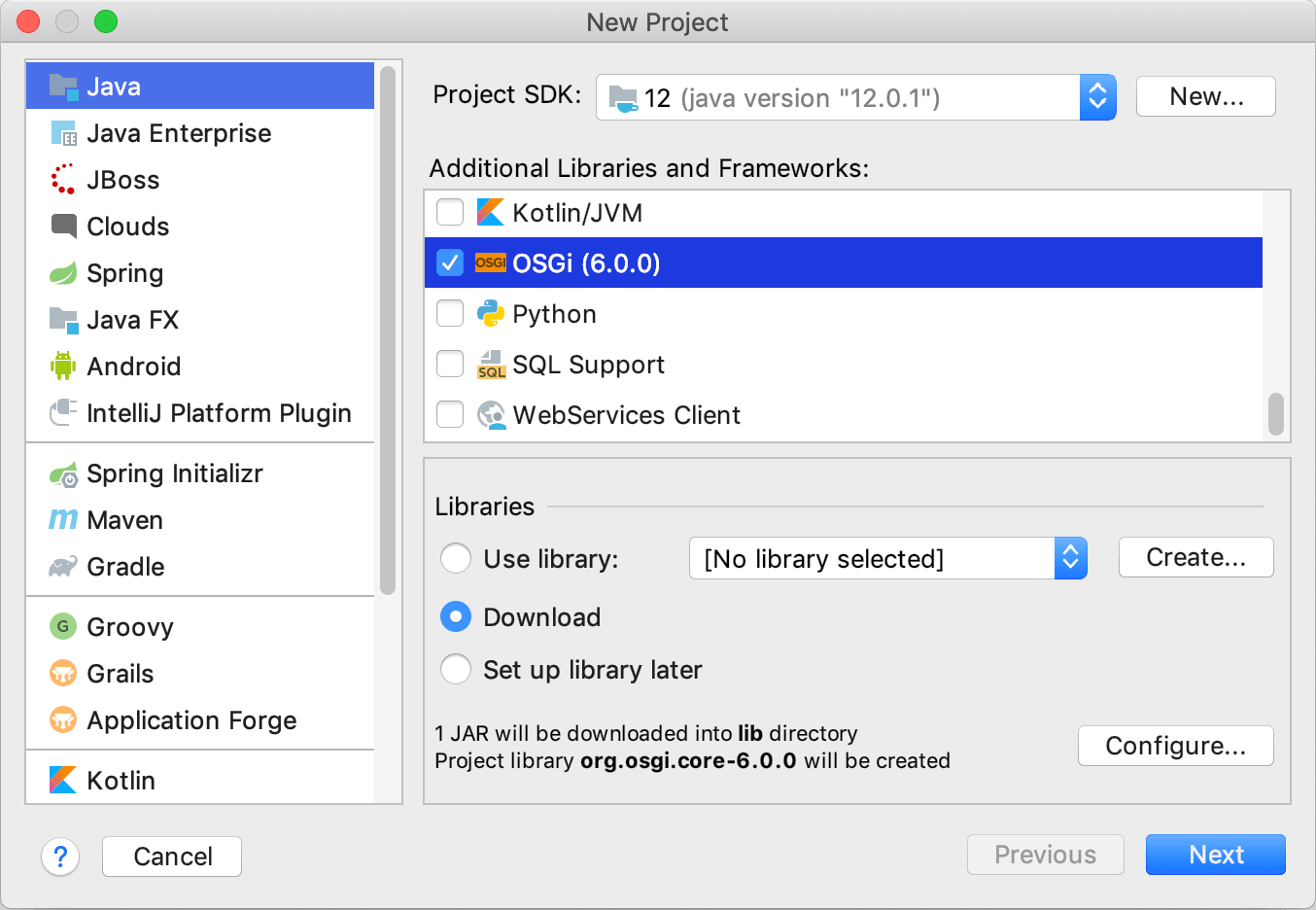Viewport: 1316px width, 910px height.
Task: Click the Python framework icon
Action: [491, 313]
